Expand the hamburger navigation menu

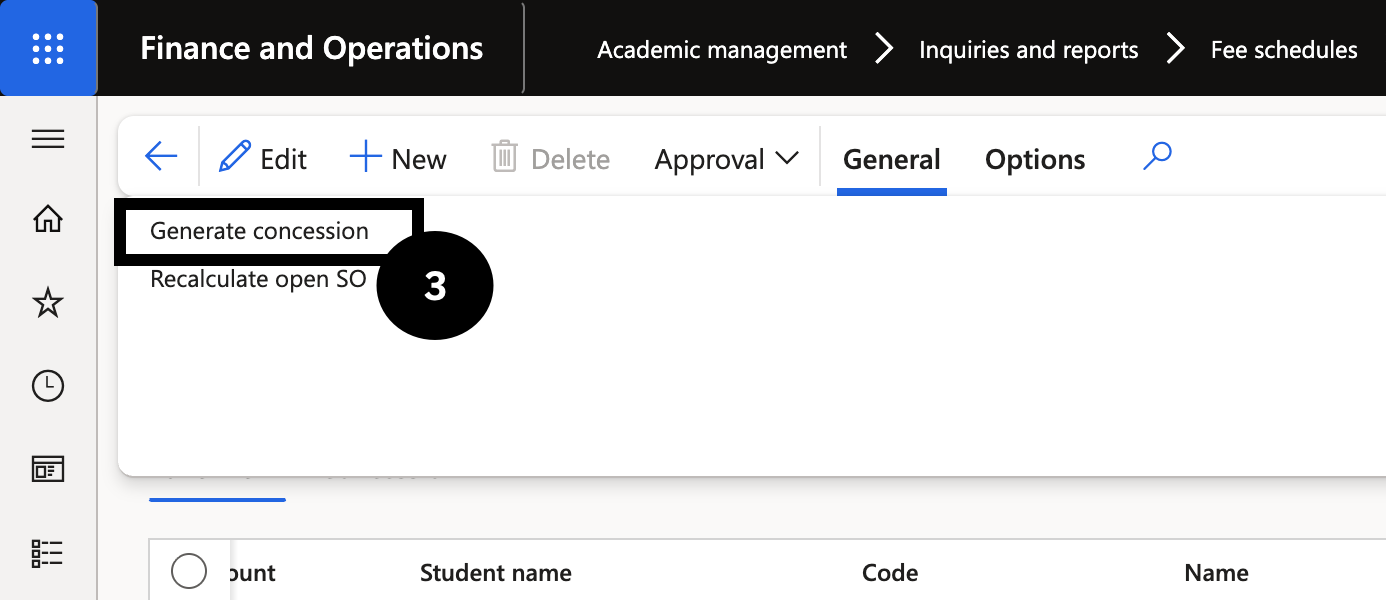coord(48,139)
